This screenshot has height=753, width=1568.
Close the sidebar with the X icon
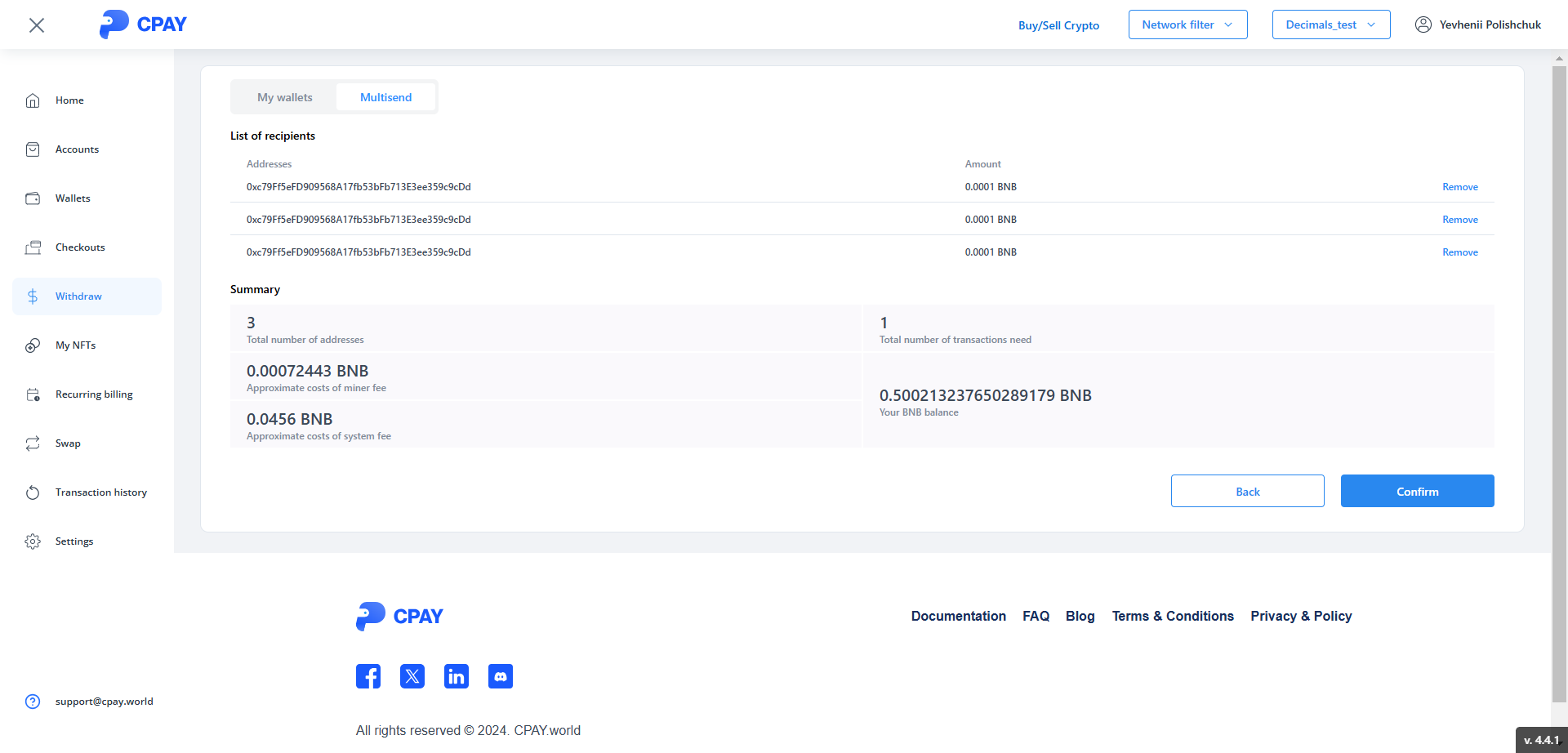tap(37, 25)
